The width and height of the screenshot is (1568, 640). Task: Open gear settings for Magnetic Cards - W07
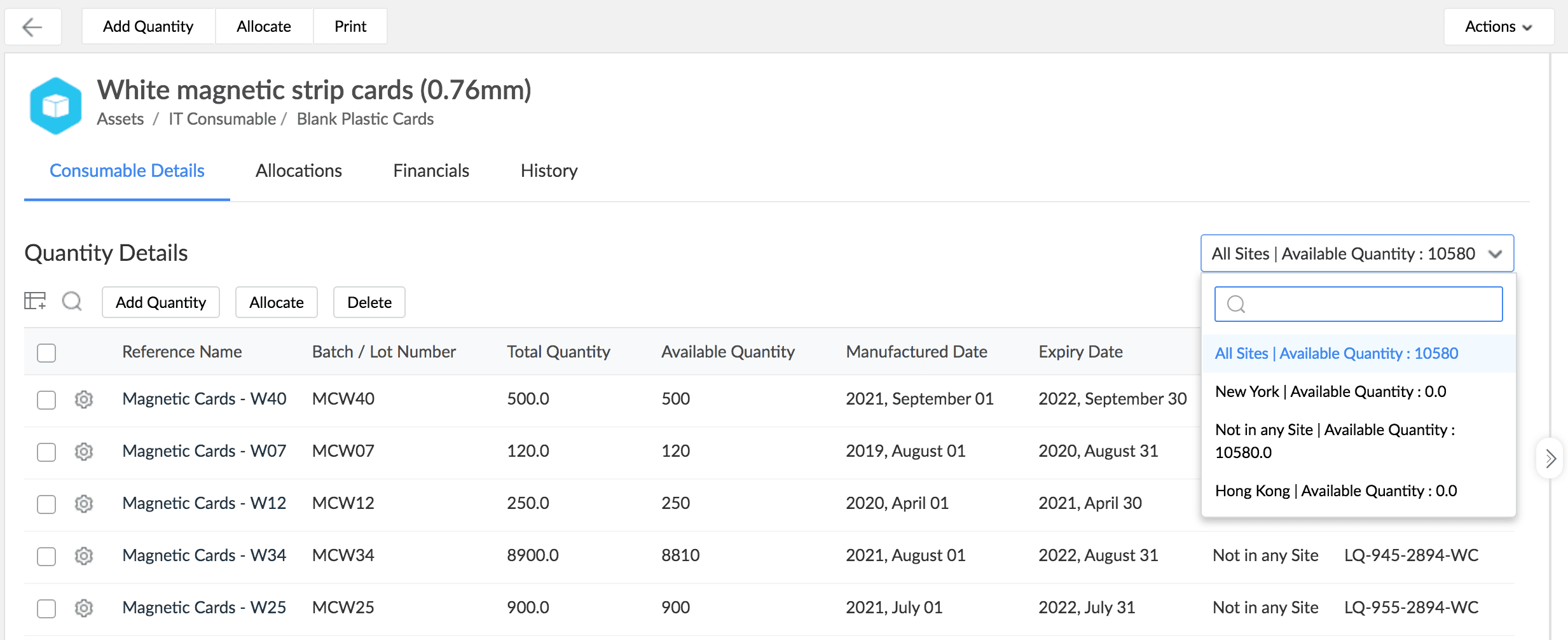point(84,452)
